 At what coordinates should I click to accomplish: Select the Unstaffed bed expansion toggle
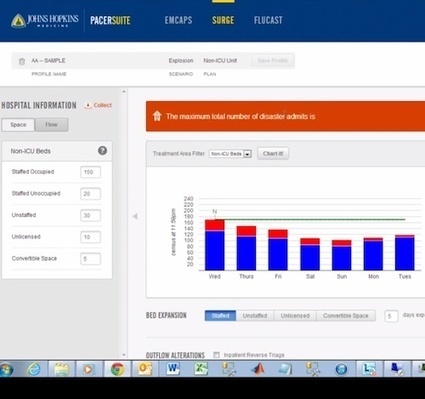click(x=255, y=316)
